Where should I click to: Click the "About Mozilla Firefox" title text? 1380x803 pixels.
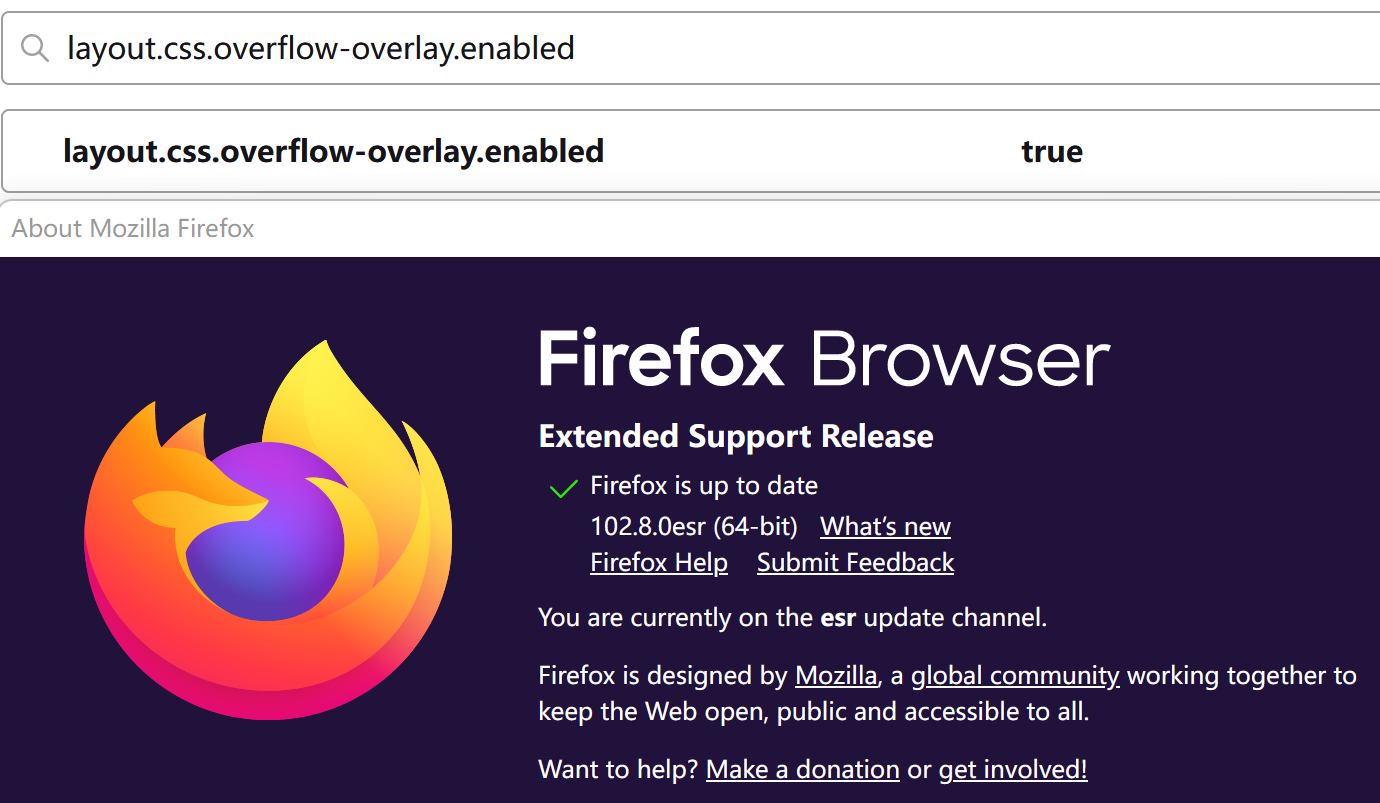coord(132,228)
